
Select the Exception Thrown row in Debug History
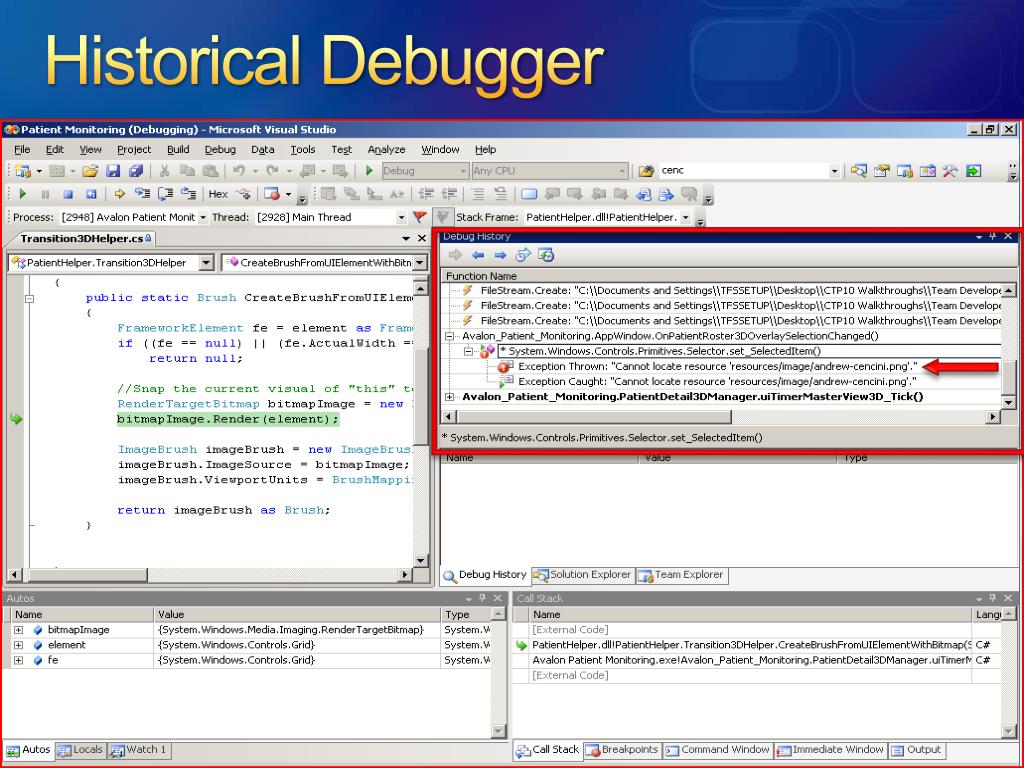point(718,366)
